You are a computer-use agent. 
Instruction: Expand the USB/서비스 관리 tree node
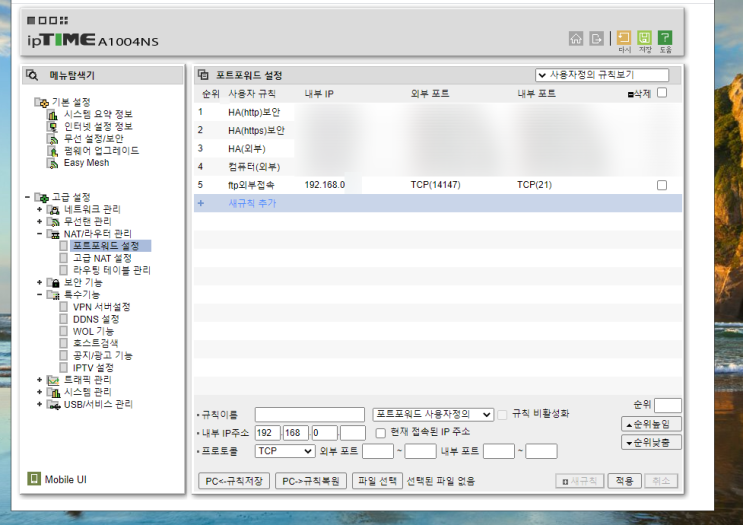[x=39, y=404]
